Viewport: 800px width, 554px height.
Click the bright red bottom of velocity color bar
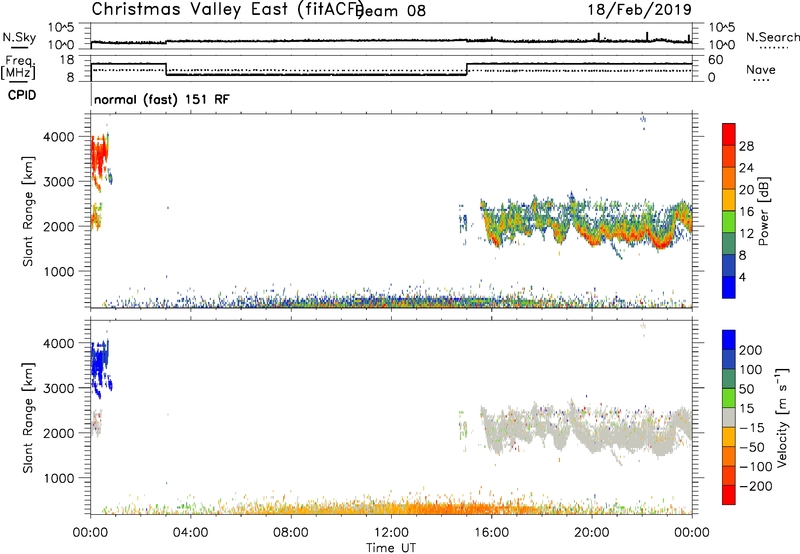click(729, 495)
